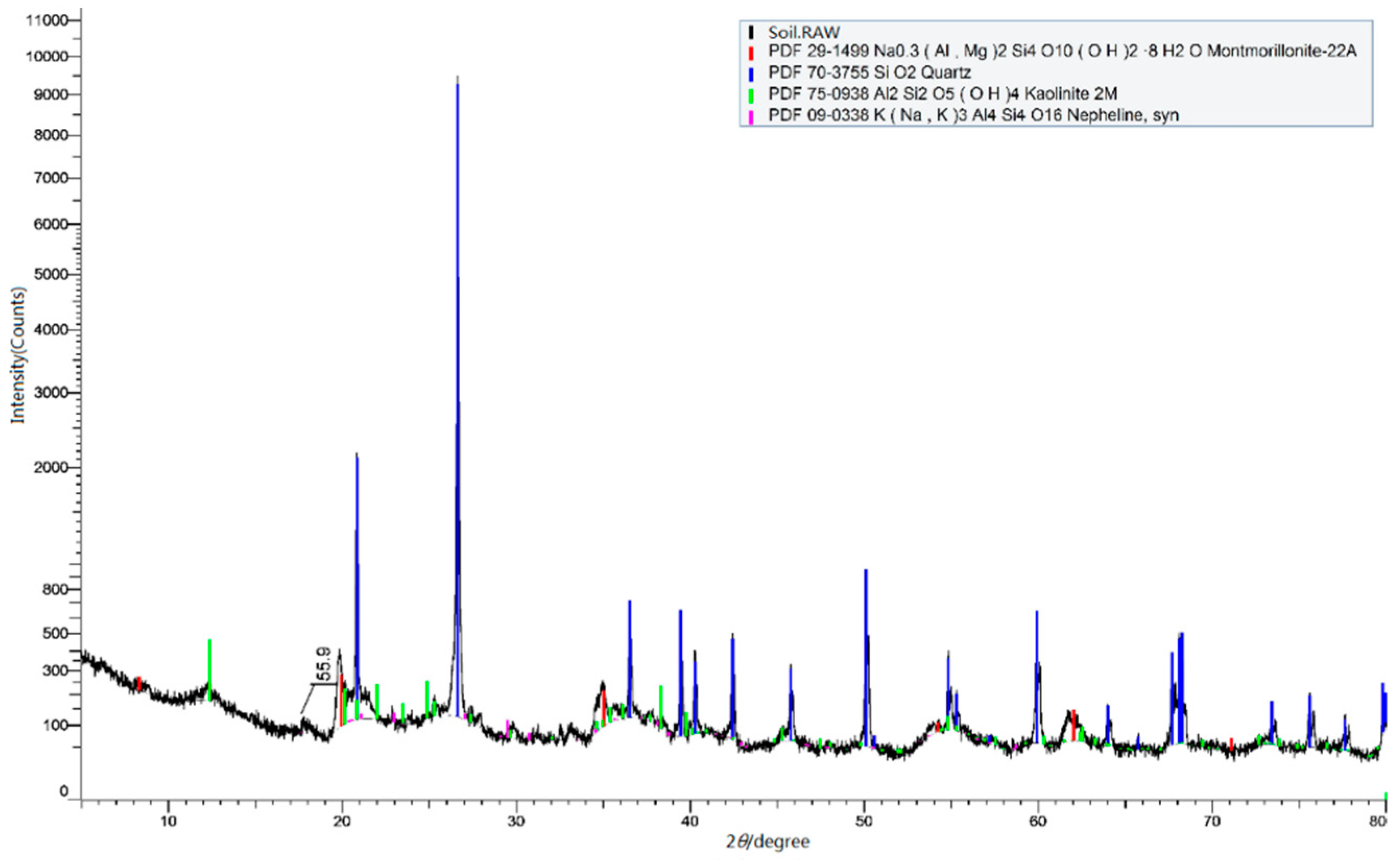The height and width of the screenshot is (860, 1400).
Task: Click the 55.9 peak annotation label
Action: pos(324,664)
